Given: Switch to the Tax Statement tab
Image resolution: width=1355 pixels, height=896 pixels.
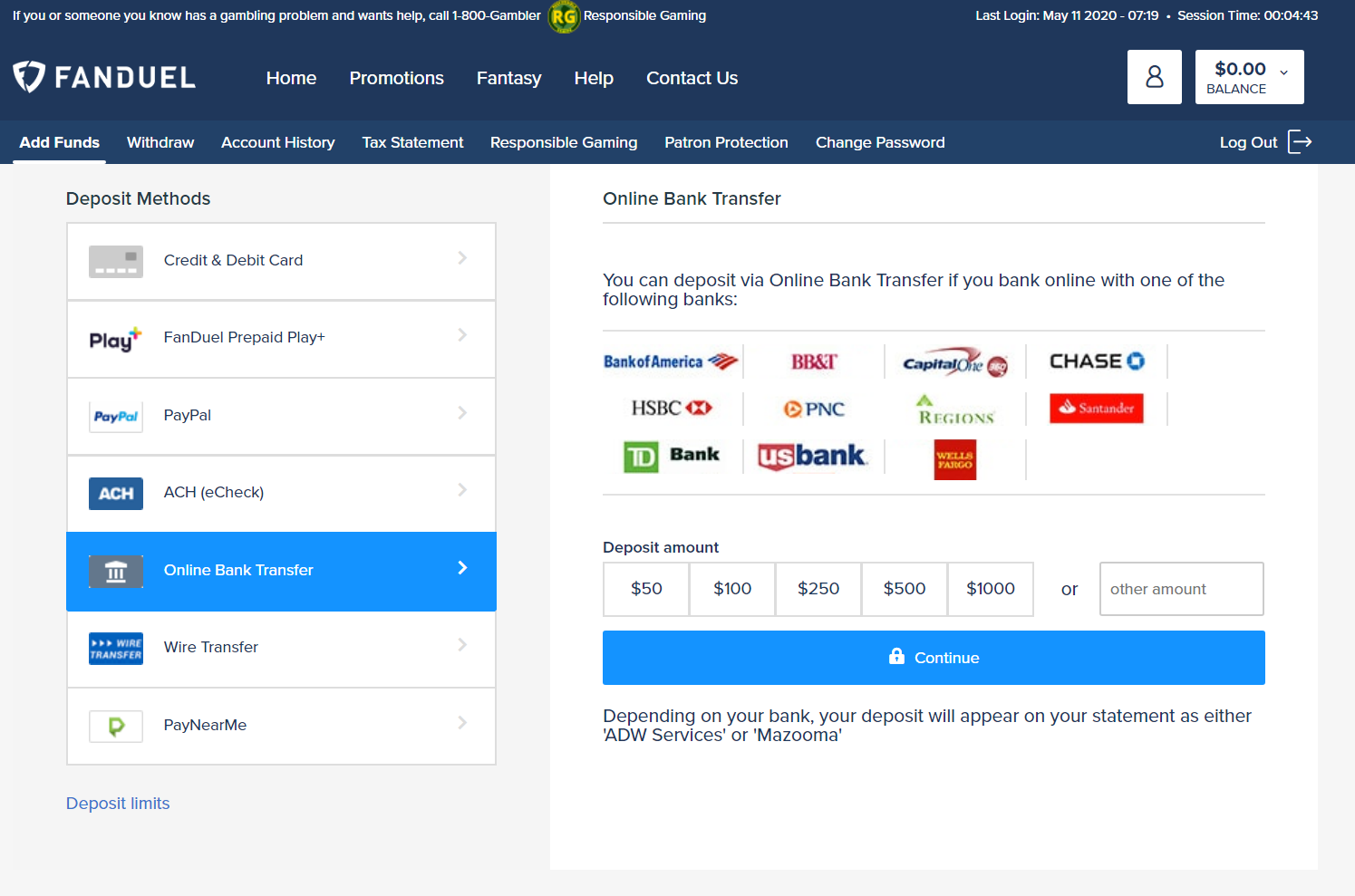Looking at the screenshot, I should (412, 142).
